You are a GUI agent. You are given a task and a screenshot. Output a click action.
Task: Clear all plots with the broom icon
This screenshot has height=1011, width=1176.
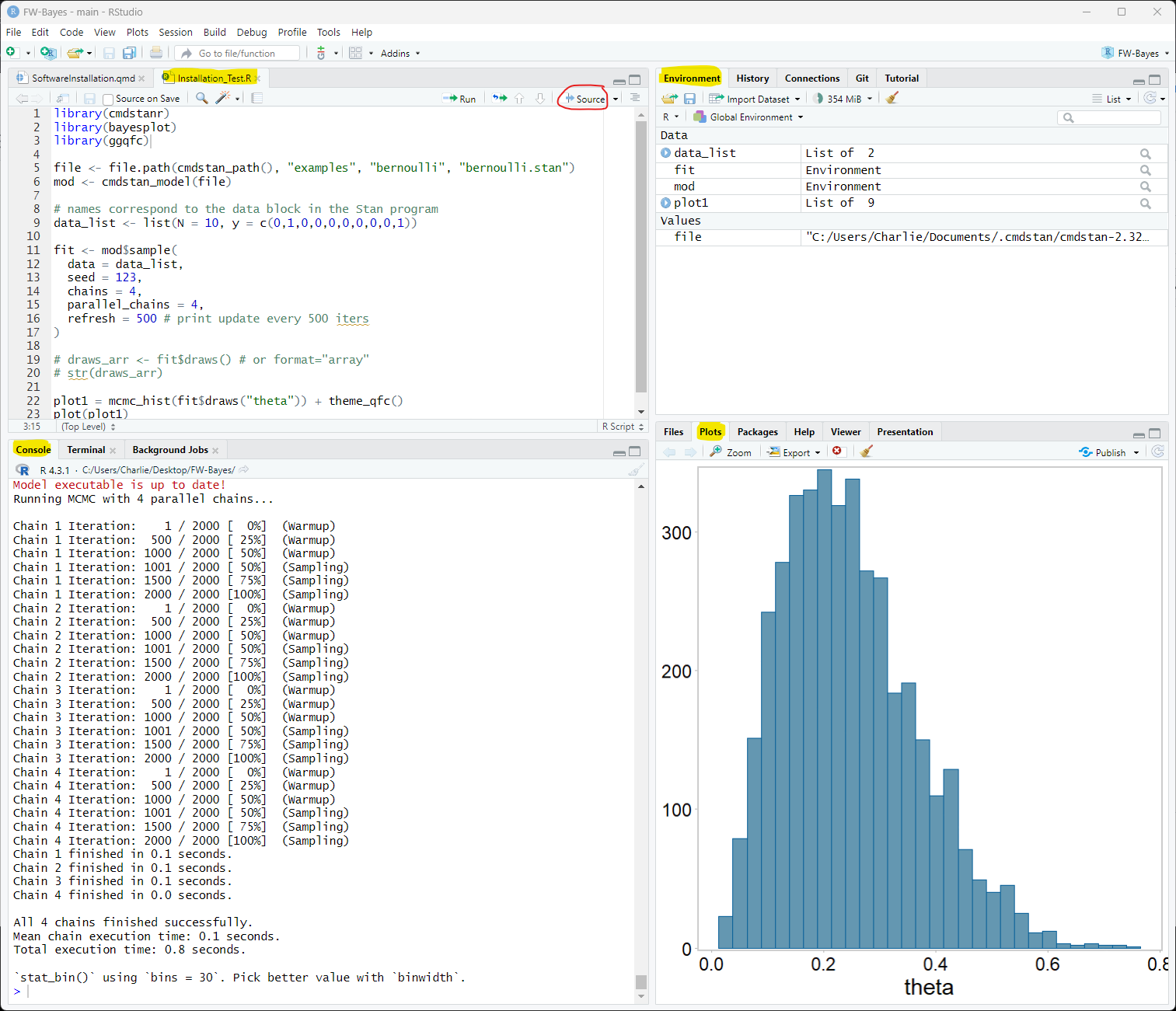867,451
